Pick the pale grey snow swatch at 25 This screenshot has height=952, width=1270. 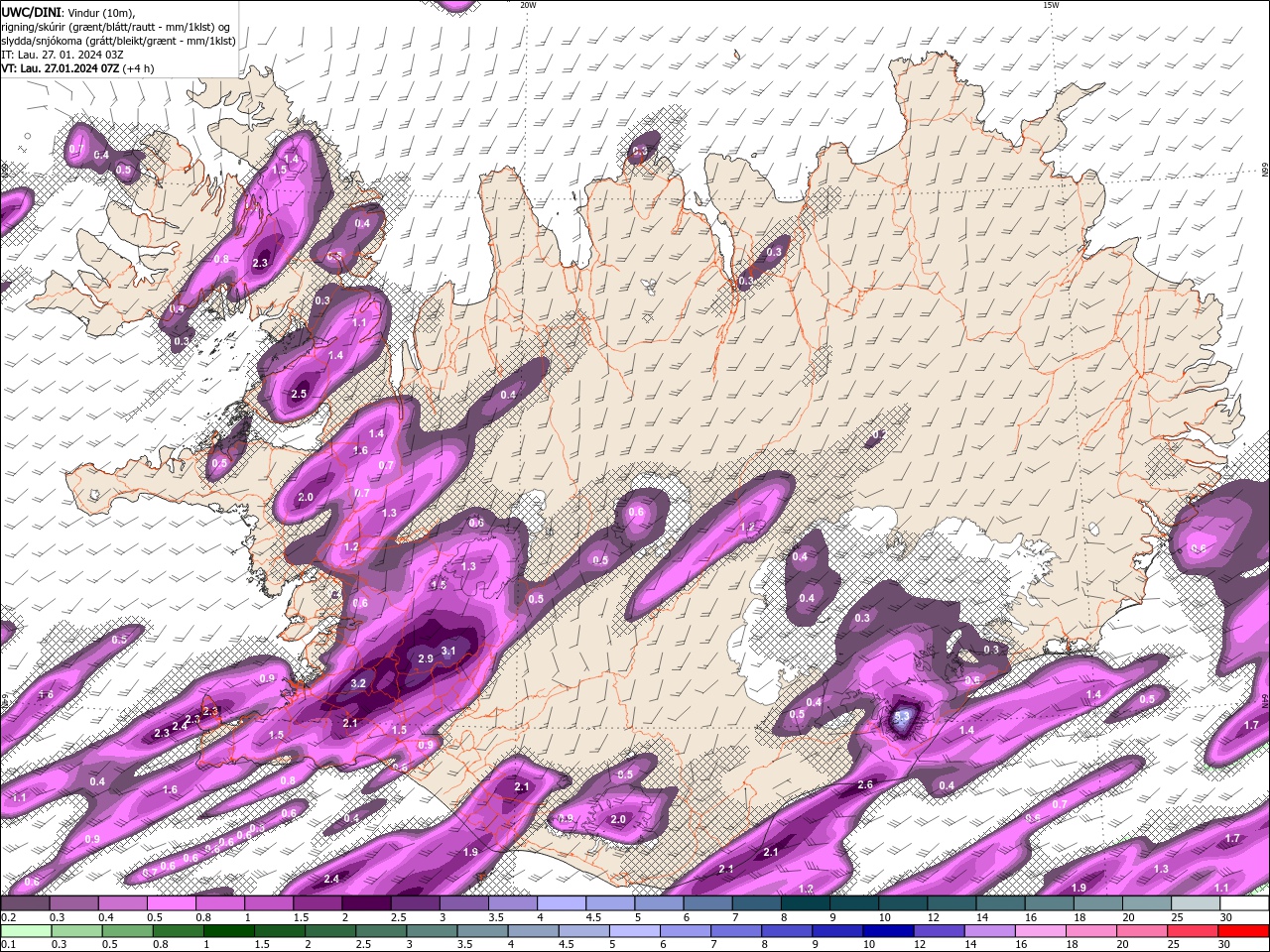pyautogui.click(x=1195, y=904)
